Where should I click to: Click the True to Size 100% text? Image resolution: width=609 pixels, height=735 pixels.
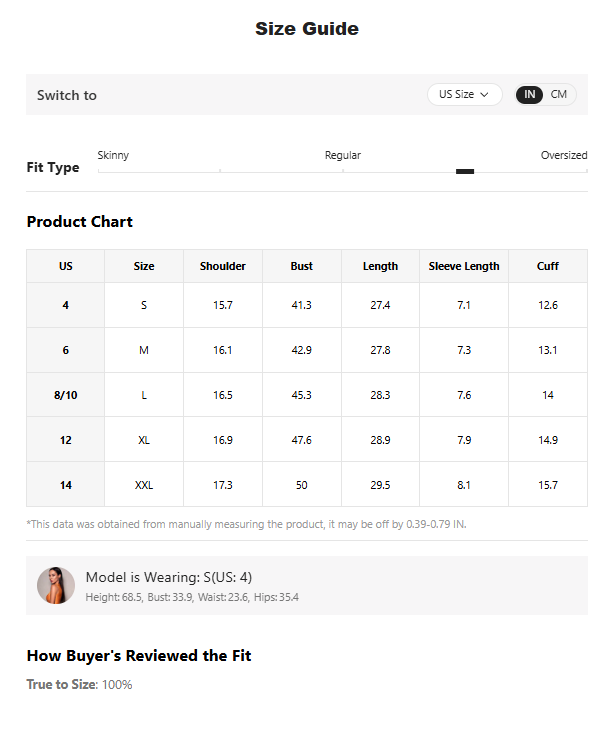79,684
